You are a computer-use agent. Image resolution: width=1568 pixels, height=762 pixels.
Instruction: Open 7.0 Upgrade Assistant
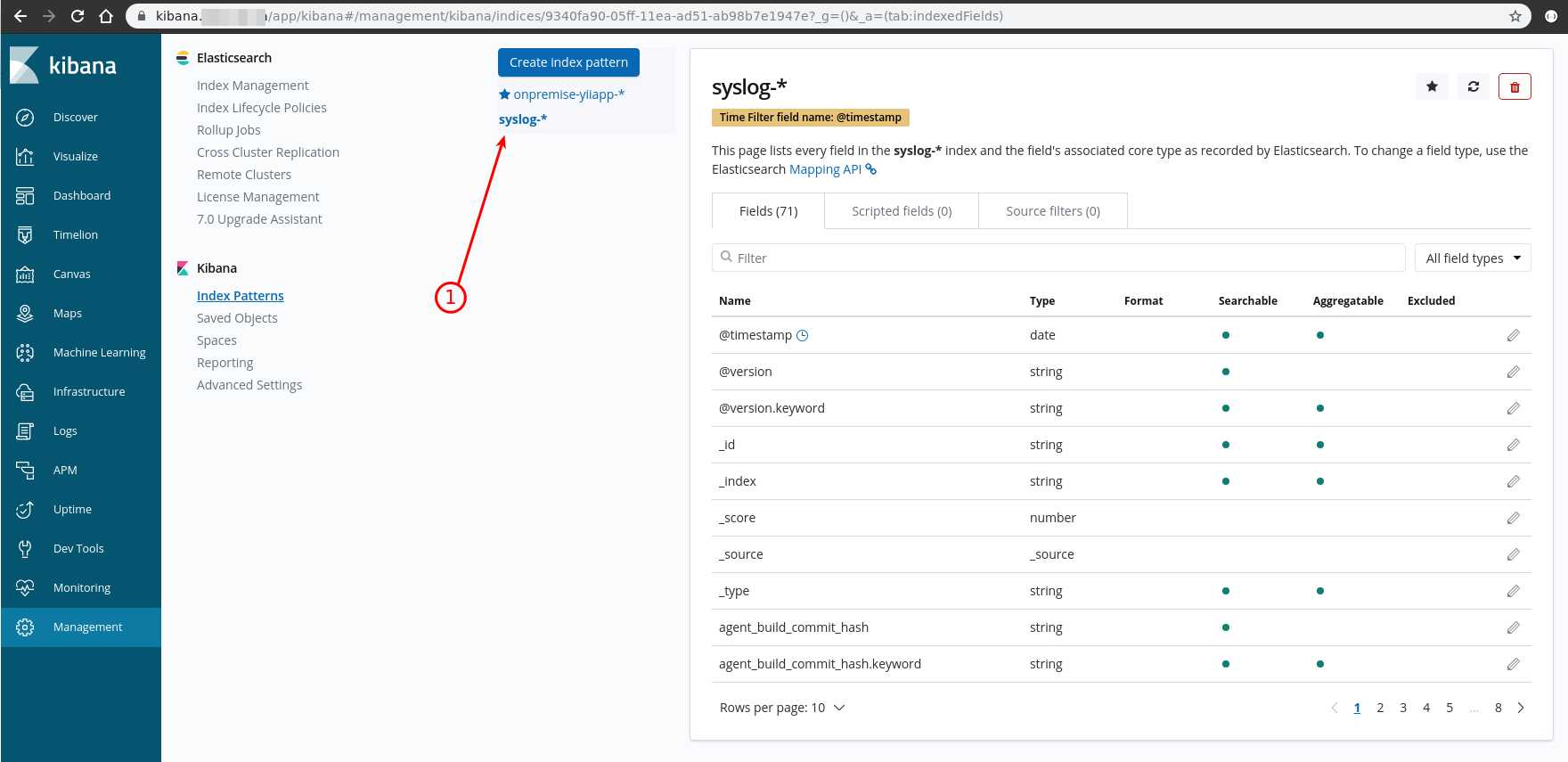[x=259, y=219]
